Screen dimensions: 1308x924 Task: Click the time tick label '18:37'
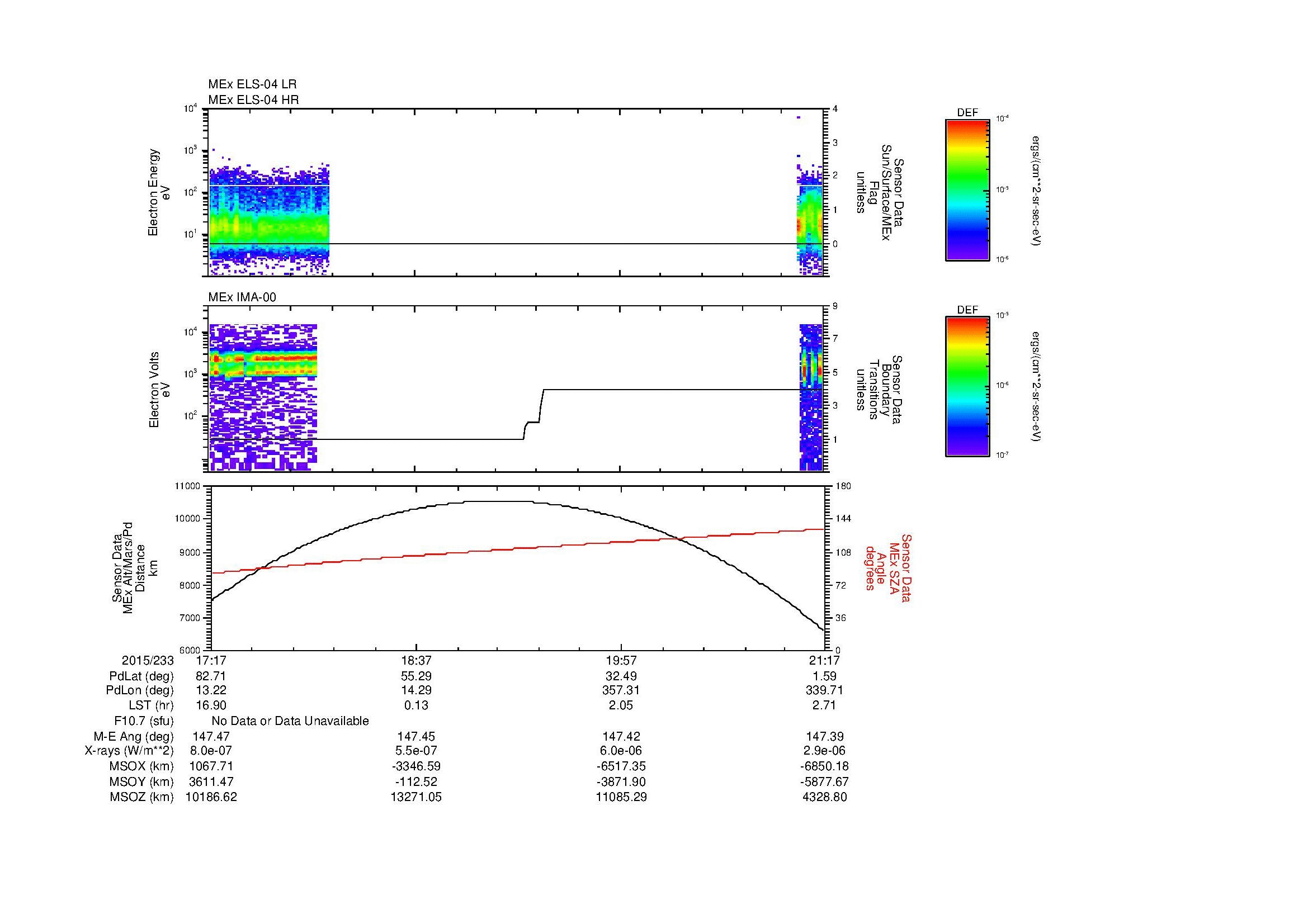click(417, 660)
